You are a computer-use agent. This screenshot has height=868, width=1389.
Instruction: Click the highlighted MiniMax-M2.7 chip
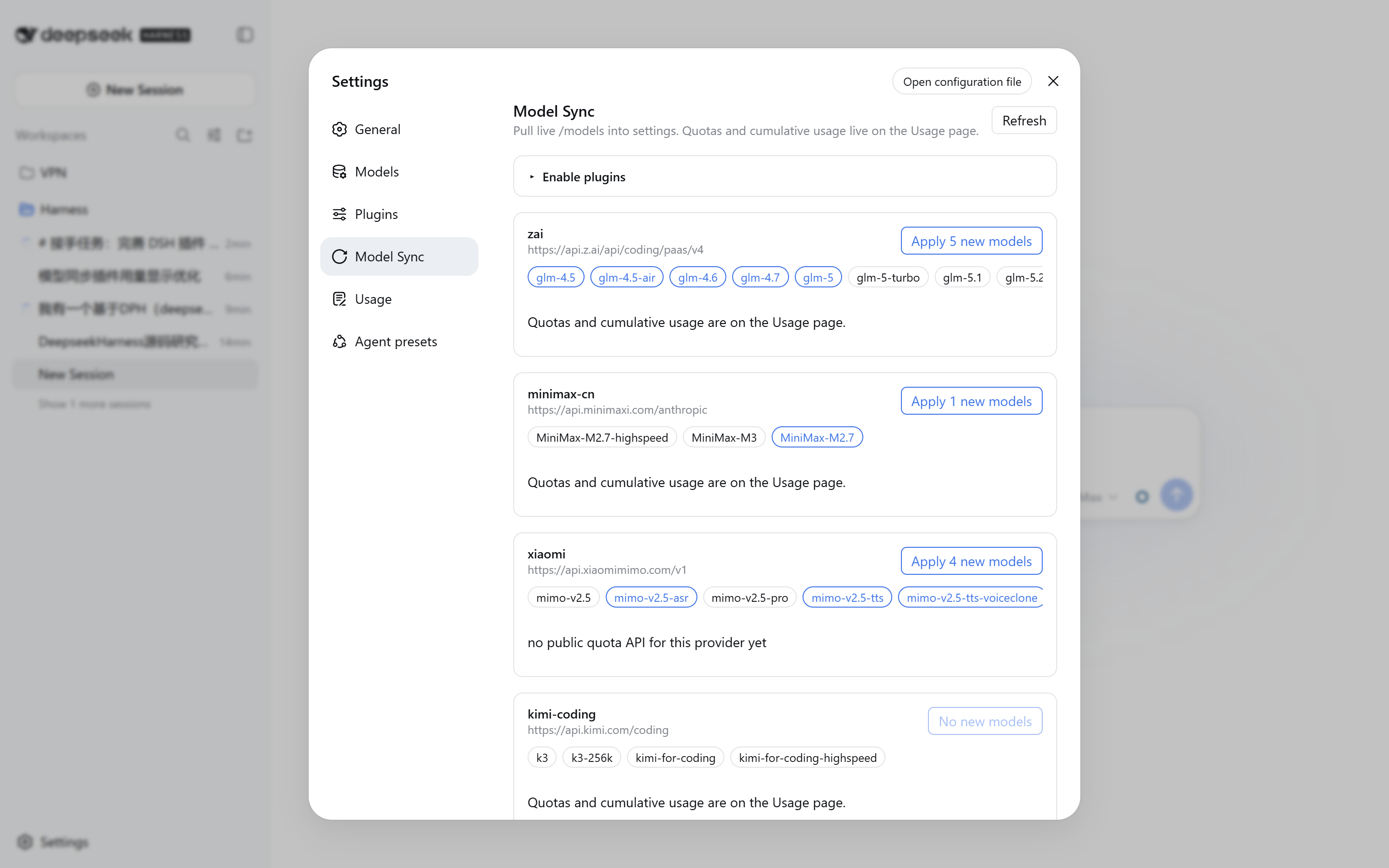(817, 437)
